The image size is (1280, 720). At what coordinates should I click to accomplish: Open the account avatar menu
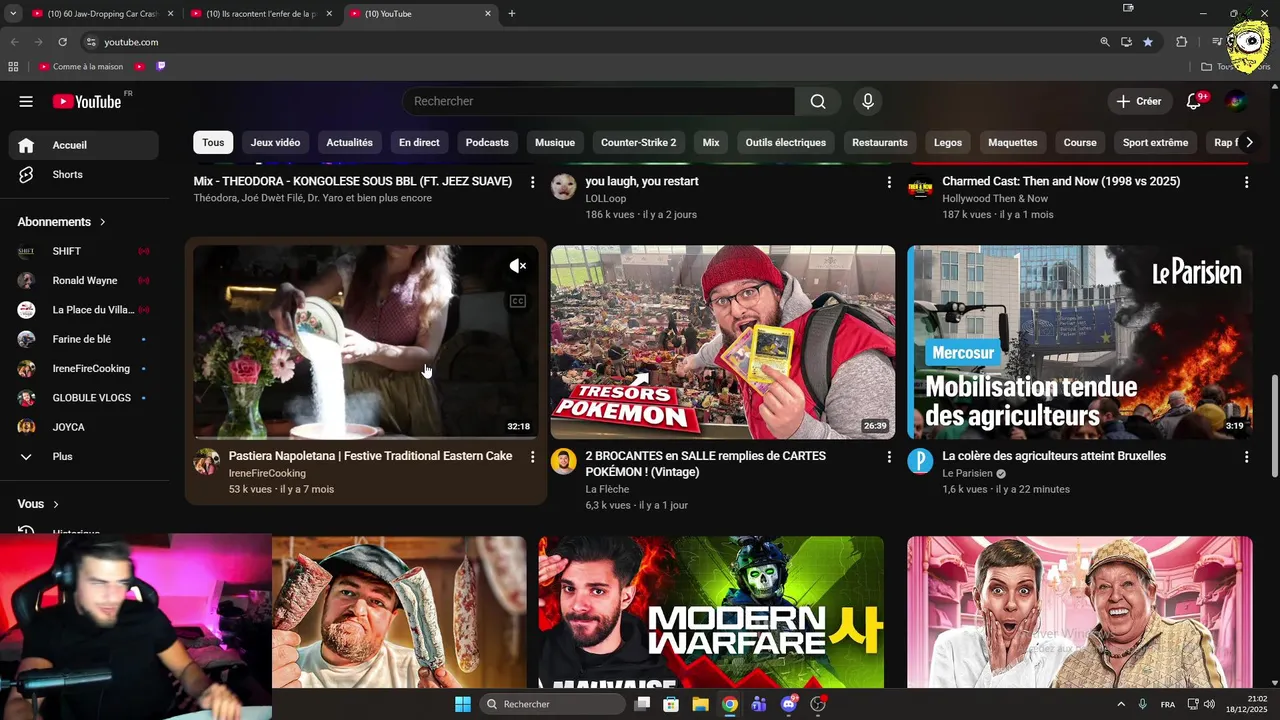1237,101
